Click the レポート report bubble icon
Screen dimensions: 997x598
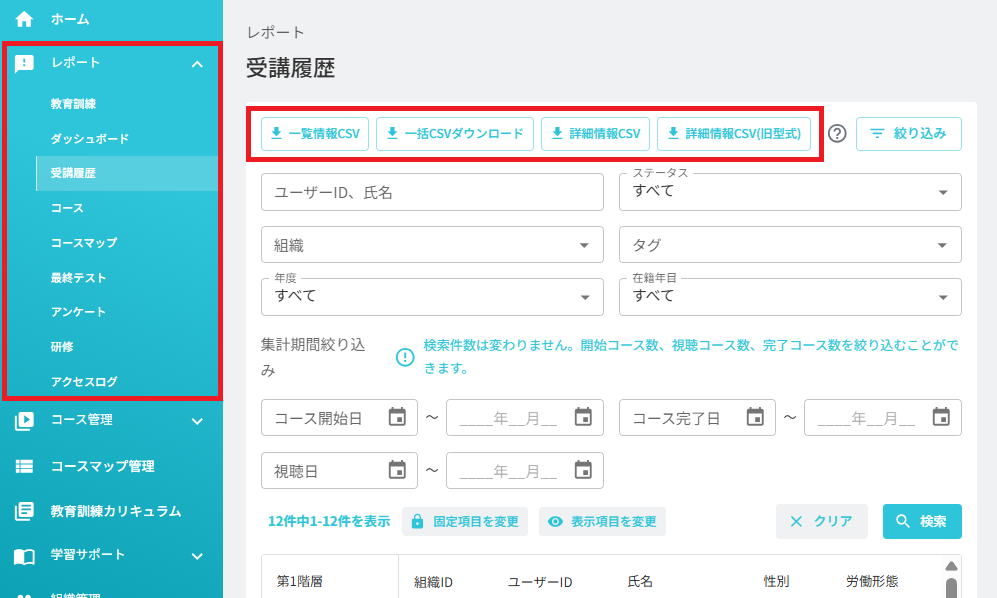[24, 64]
